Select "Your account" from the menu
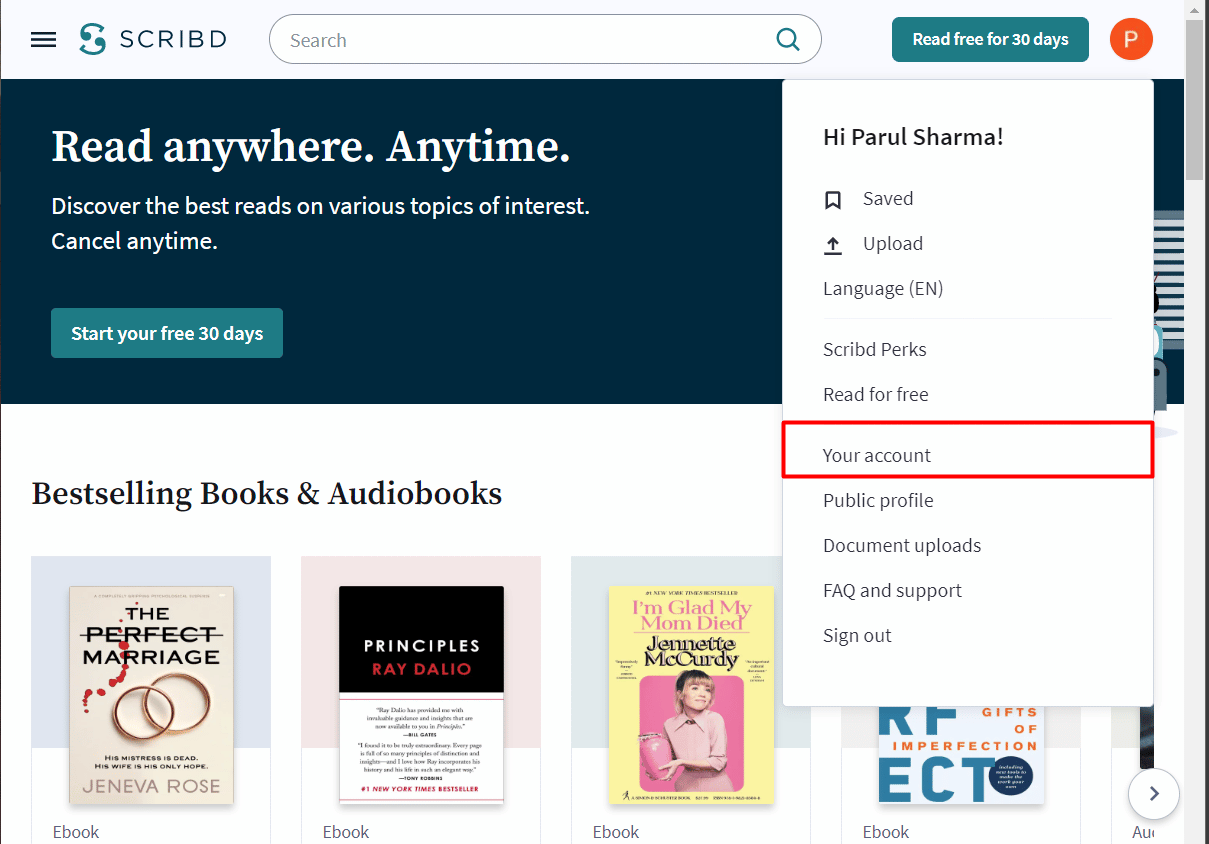The width and height of the screenshot is (1209, 844). coord(876,454)
